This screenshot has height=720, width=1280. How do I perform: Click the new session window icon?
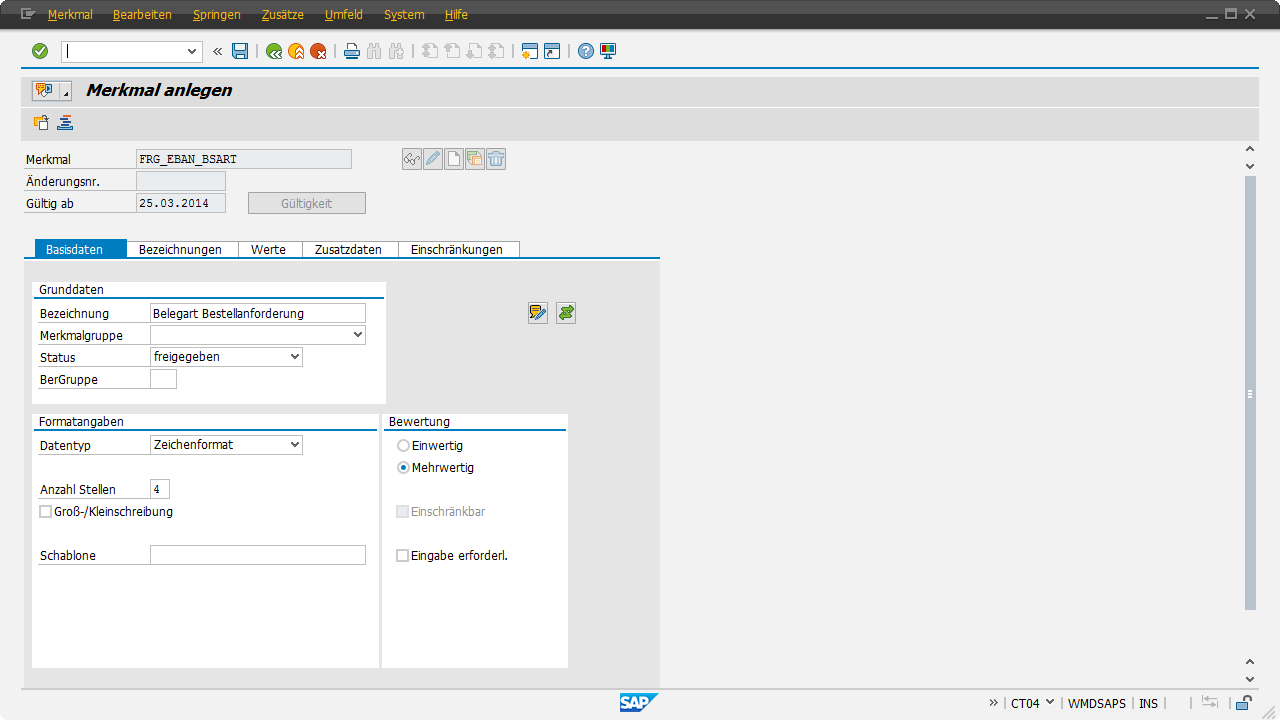coord(530,51)
